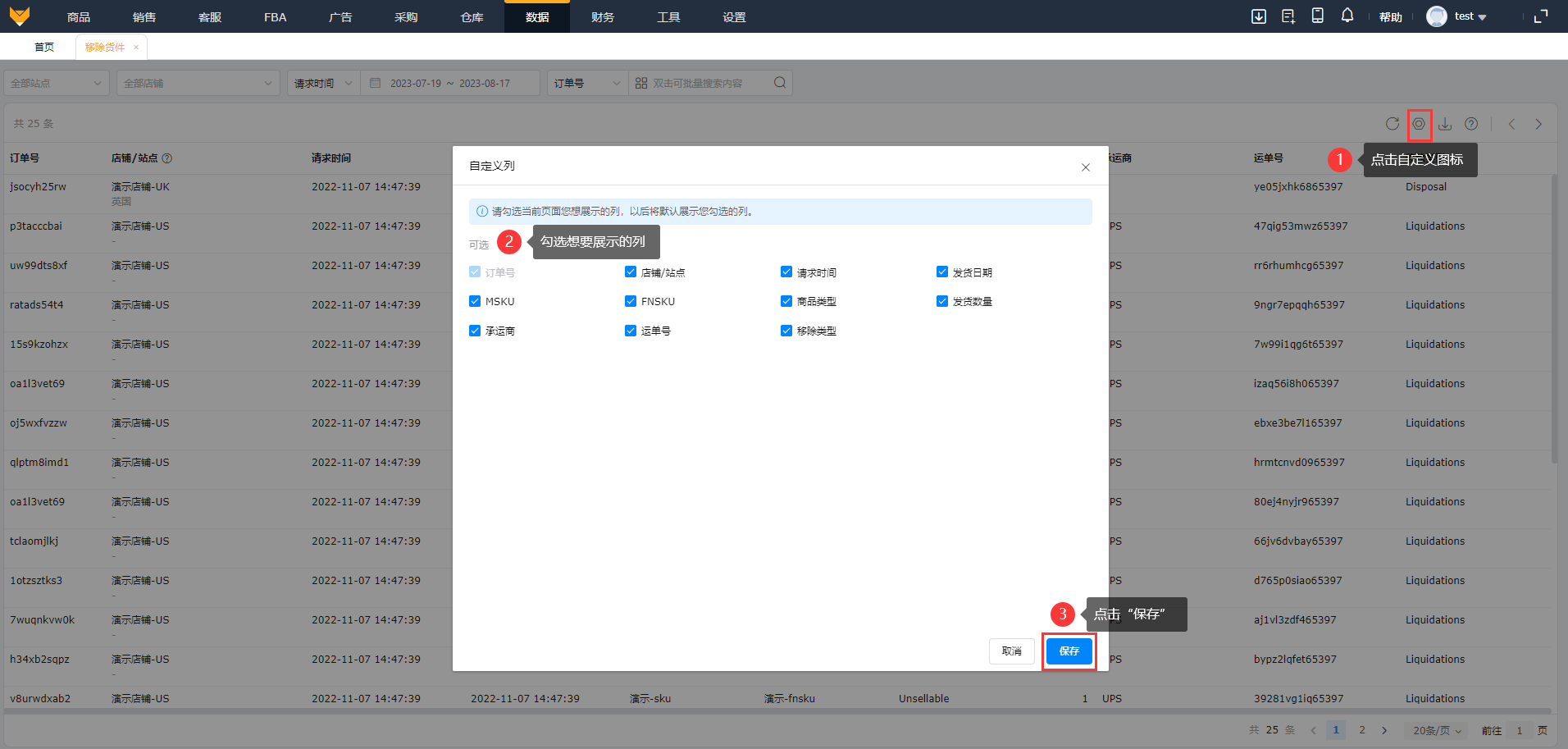1568x749 pixels.
Task: Click the 帮助 link
Action: click(1391, 16)
